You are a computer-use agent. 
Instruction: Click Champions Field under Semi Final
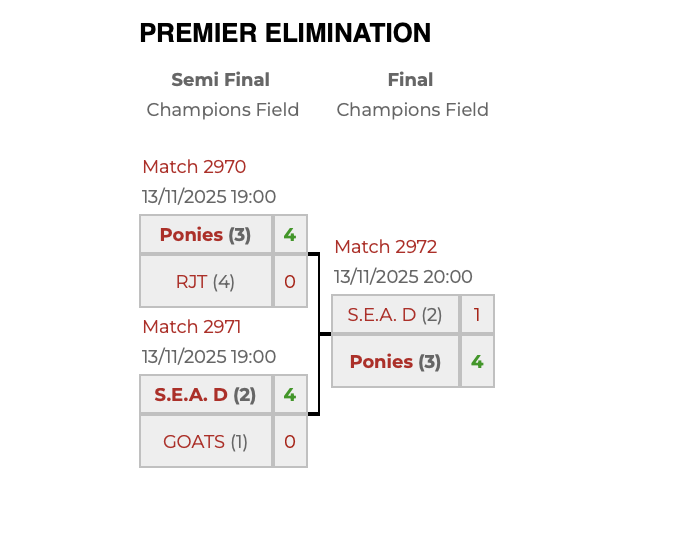(223, 110)
